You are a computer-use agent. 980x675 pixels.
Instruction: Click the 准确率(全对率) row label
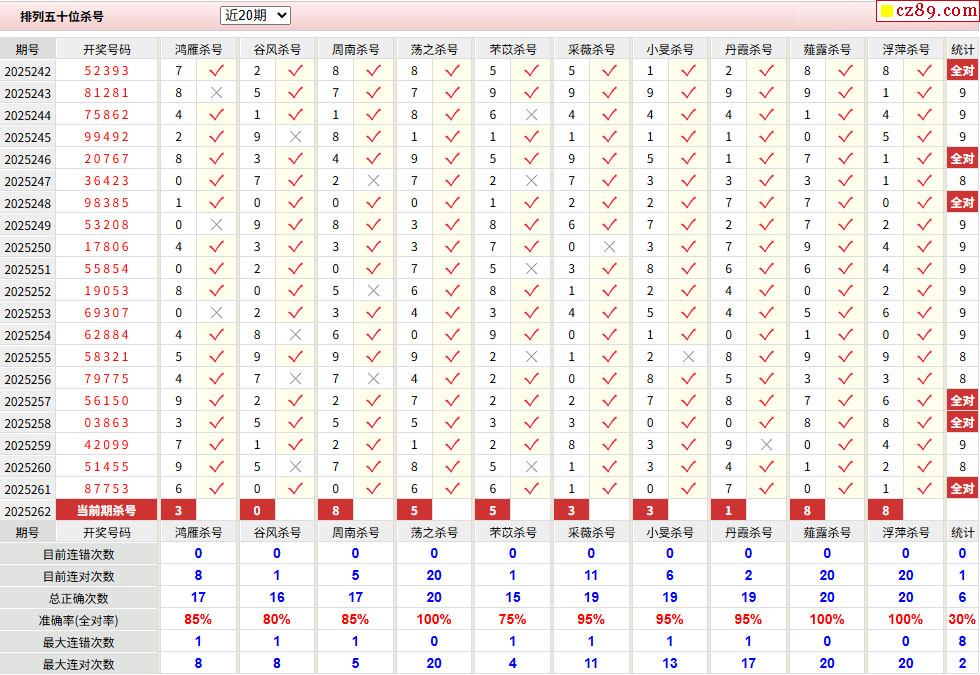point(78,621)
